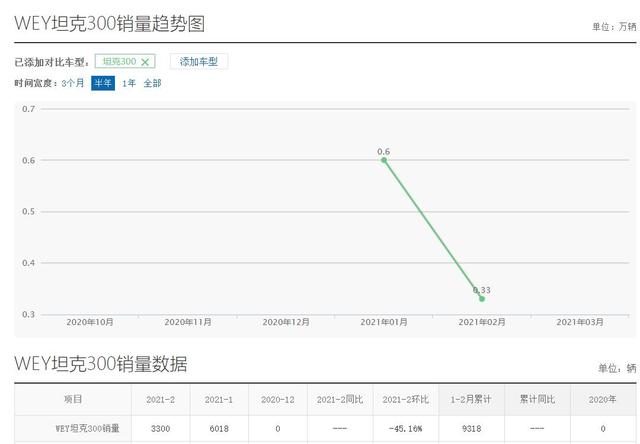
Task: Click the 3300 sales cell
Action: click(x=160, y=428)
